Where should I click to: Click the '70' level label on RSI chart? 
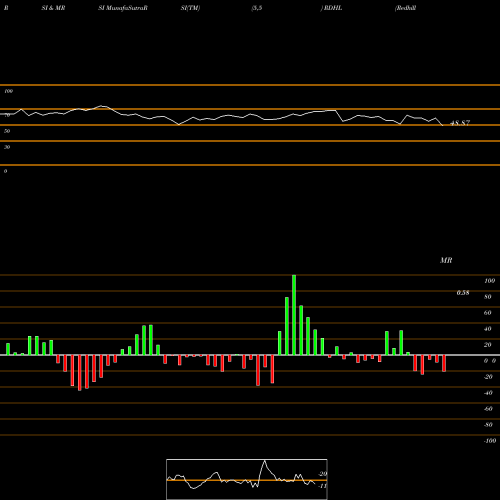pos(7,115)
